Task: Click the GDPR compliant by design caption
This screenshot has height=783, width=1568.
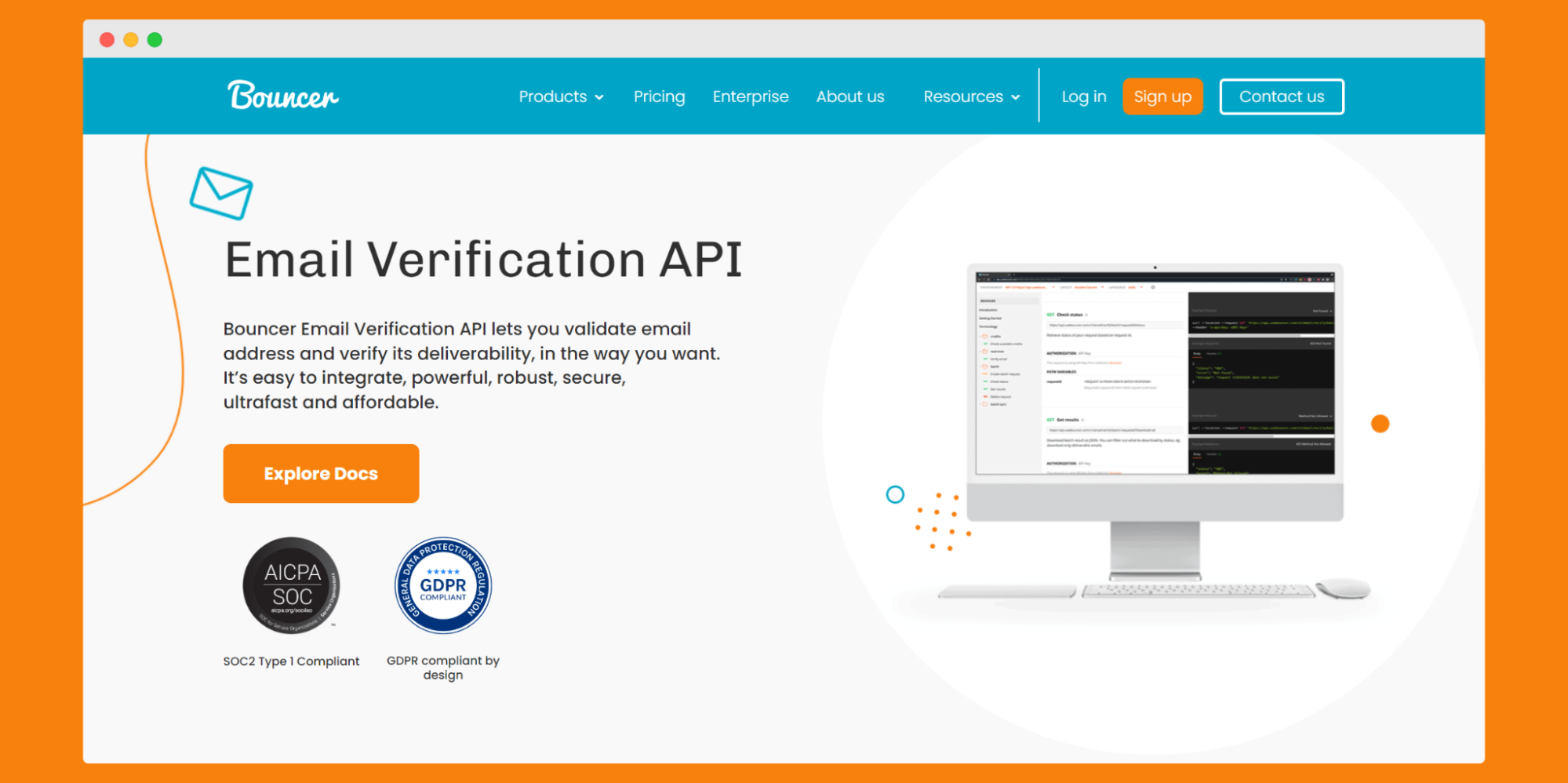Action: pos(443,668)
